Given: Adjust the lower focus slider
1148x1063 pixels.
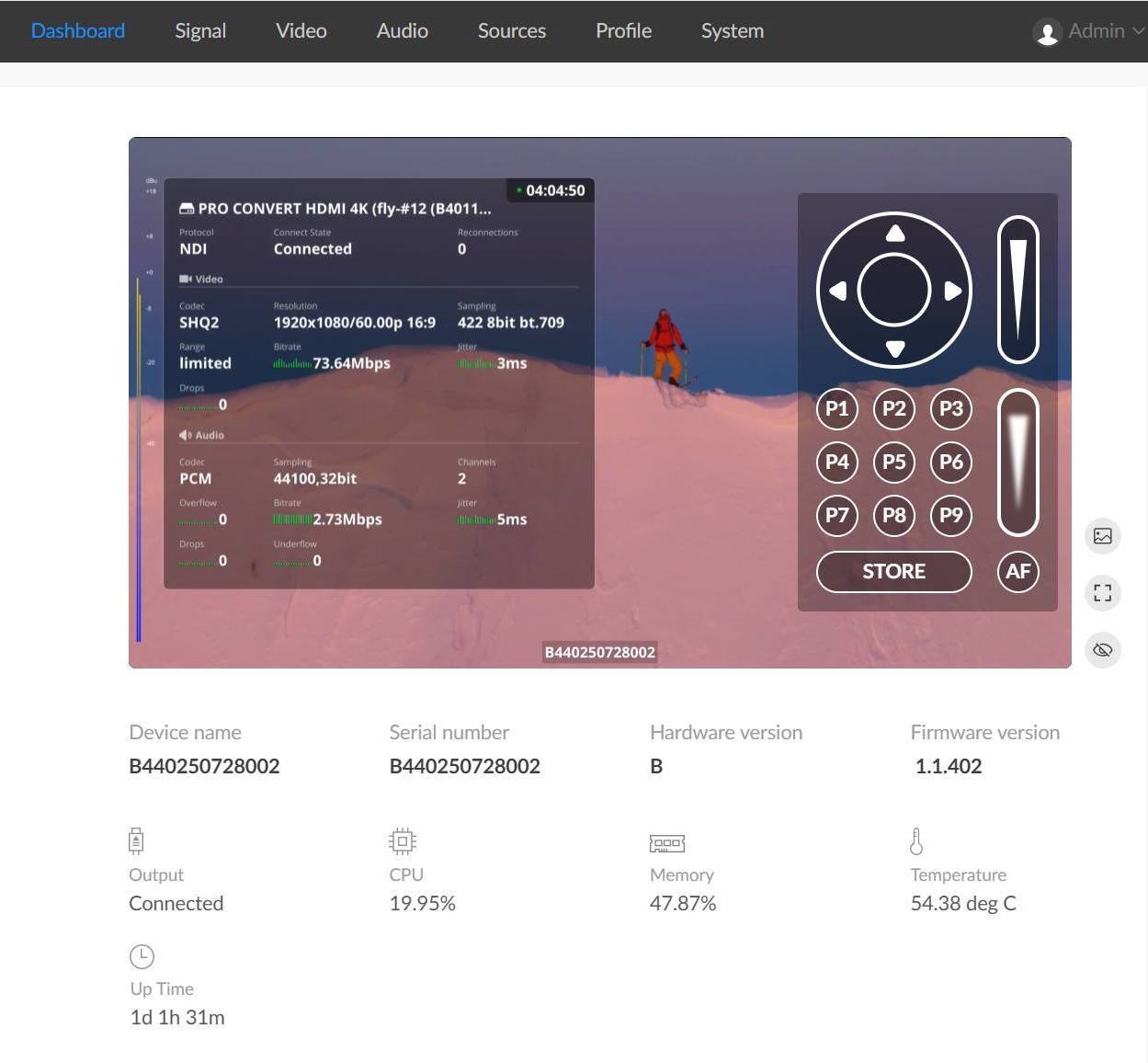Looking at the screenshot, I should click(x=1017, y=463).
